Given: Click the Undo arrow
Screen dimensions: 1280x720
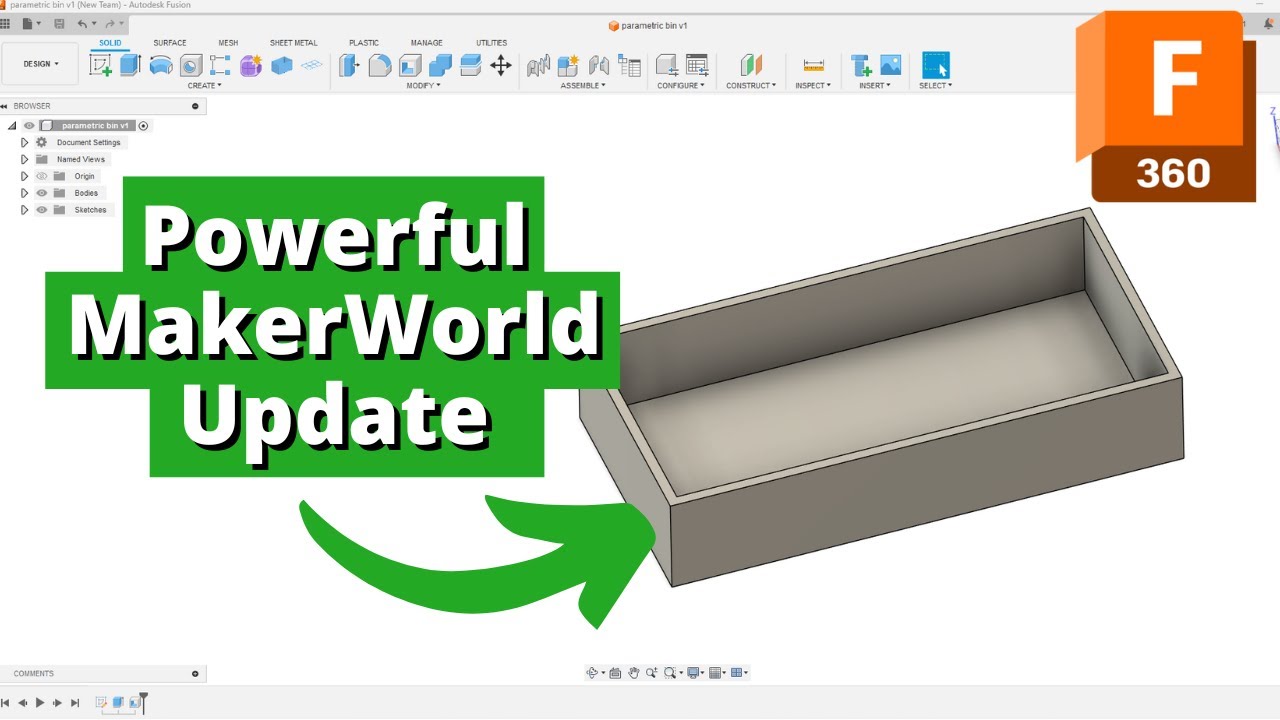Looking at the screenshot, I should (x=83, y=23).
